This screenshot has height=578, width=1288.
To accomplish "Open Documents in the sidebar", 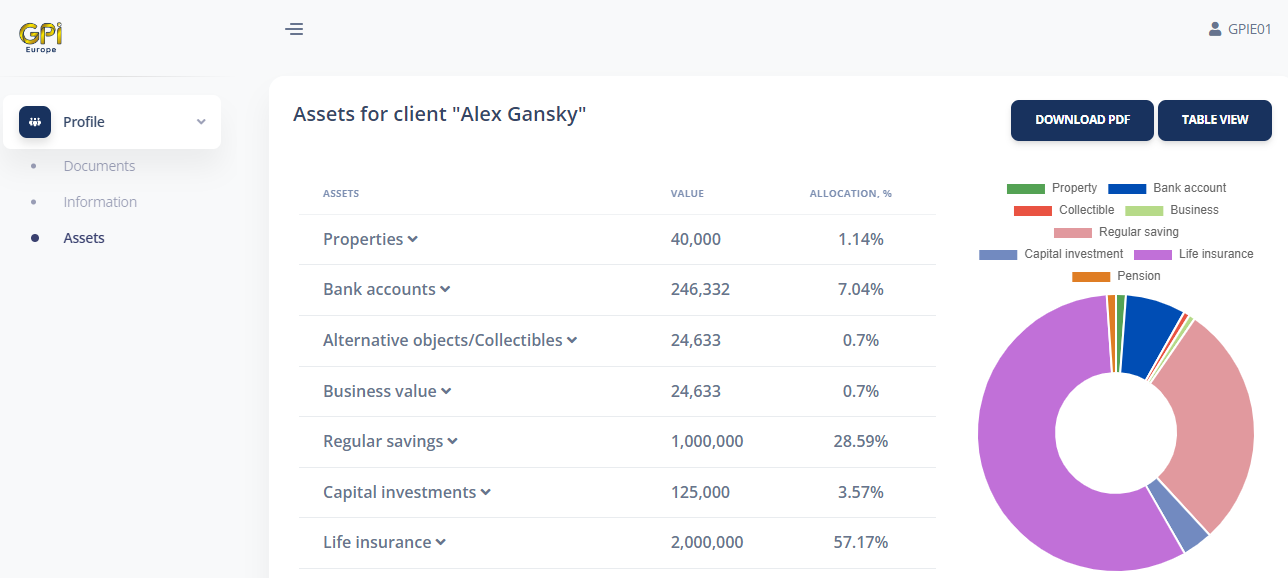I will tap(99, 166).
